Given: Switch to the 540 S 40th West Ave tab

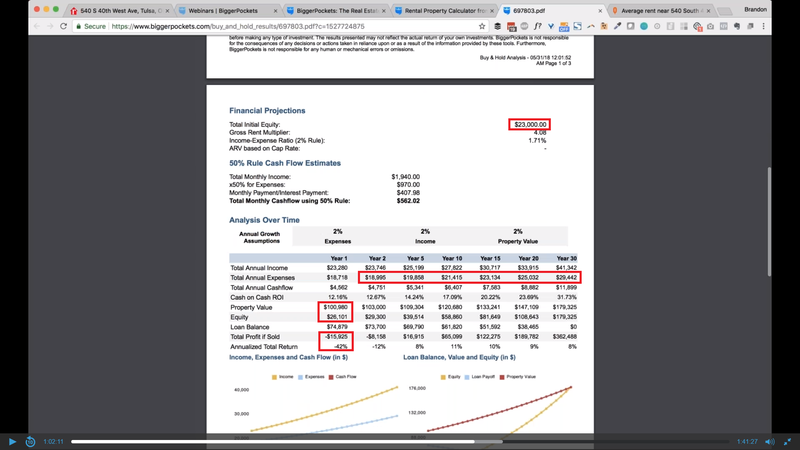Looking at the screenshot, I should 120,10.
